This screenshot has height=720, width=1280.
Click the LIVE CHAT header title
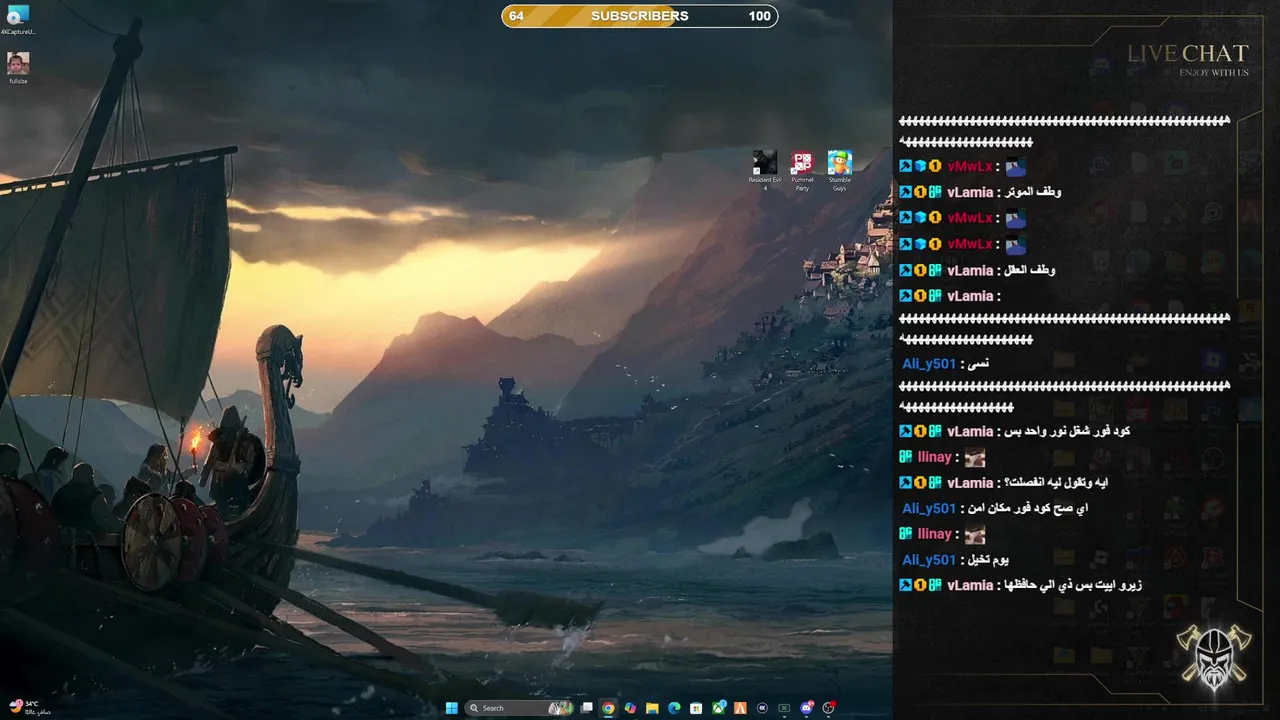click(x=1188, y=53)
